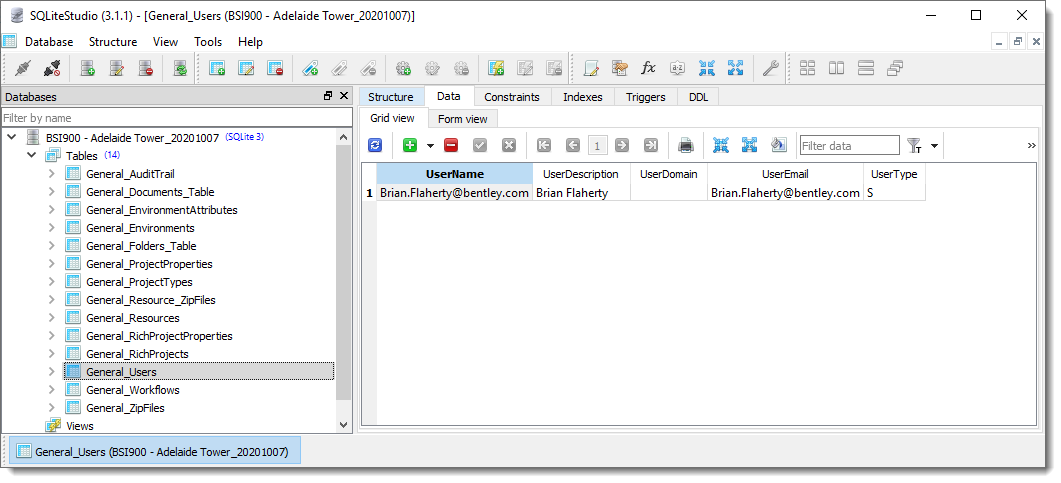Insert a row with the green plus button
Image resolution: width=1061 pixels, height=483 pixels.
410,145
